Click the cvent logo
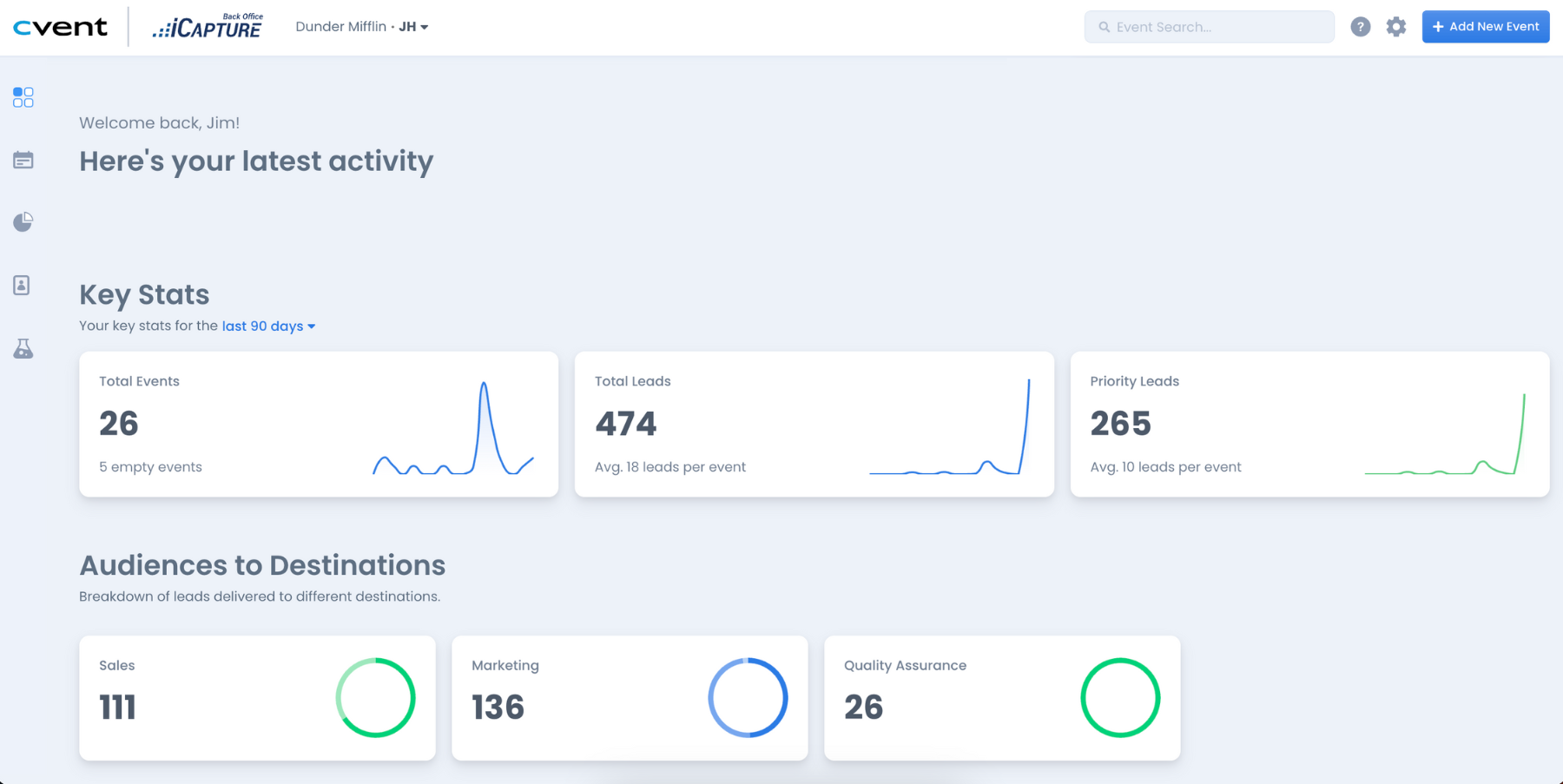The height and width of the screenshot is (784, 1563). 60,26
